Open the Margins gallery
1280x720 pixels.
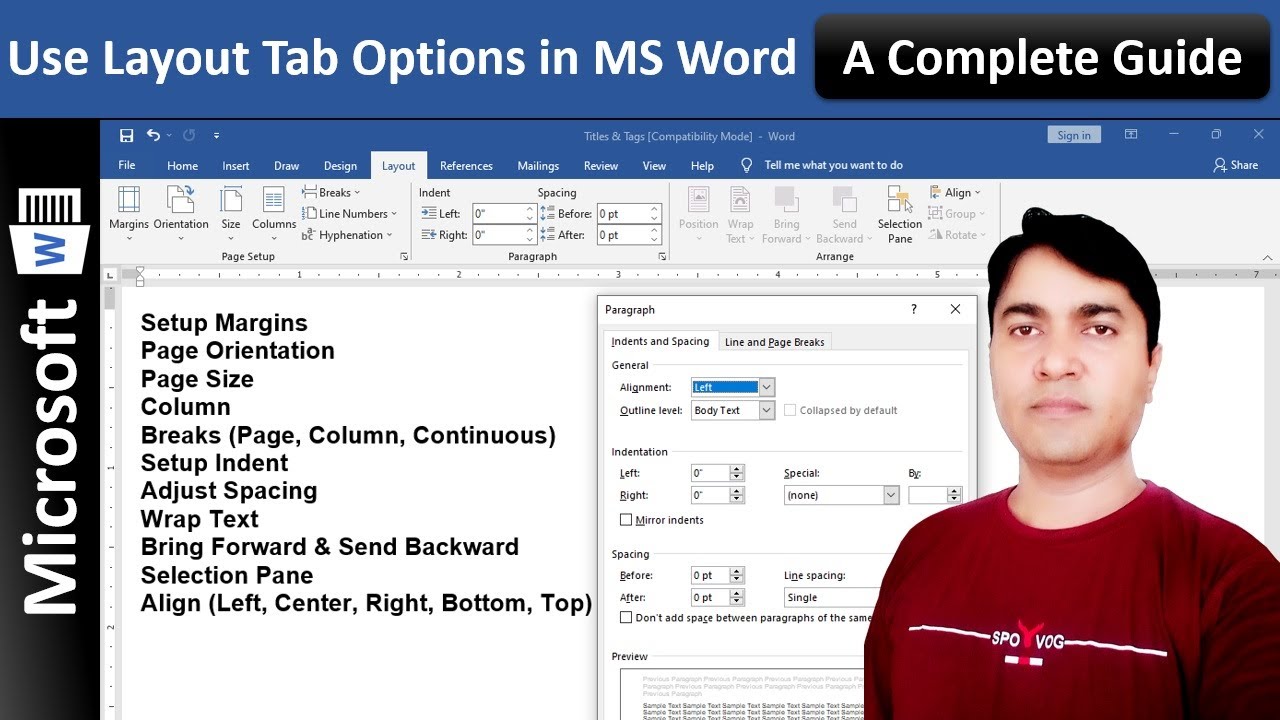point(129,214)
